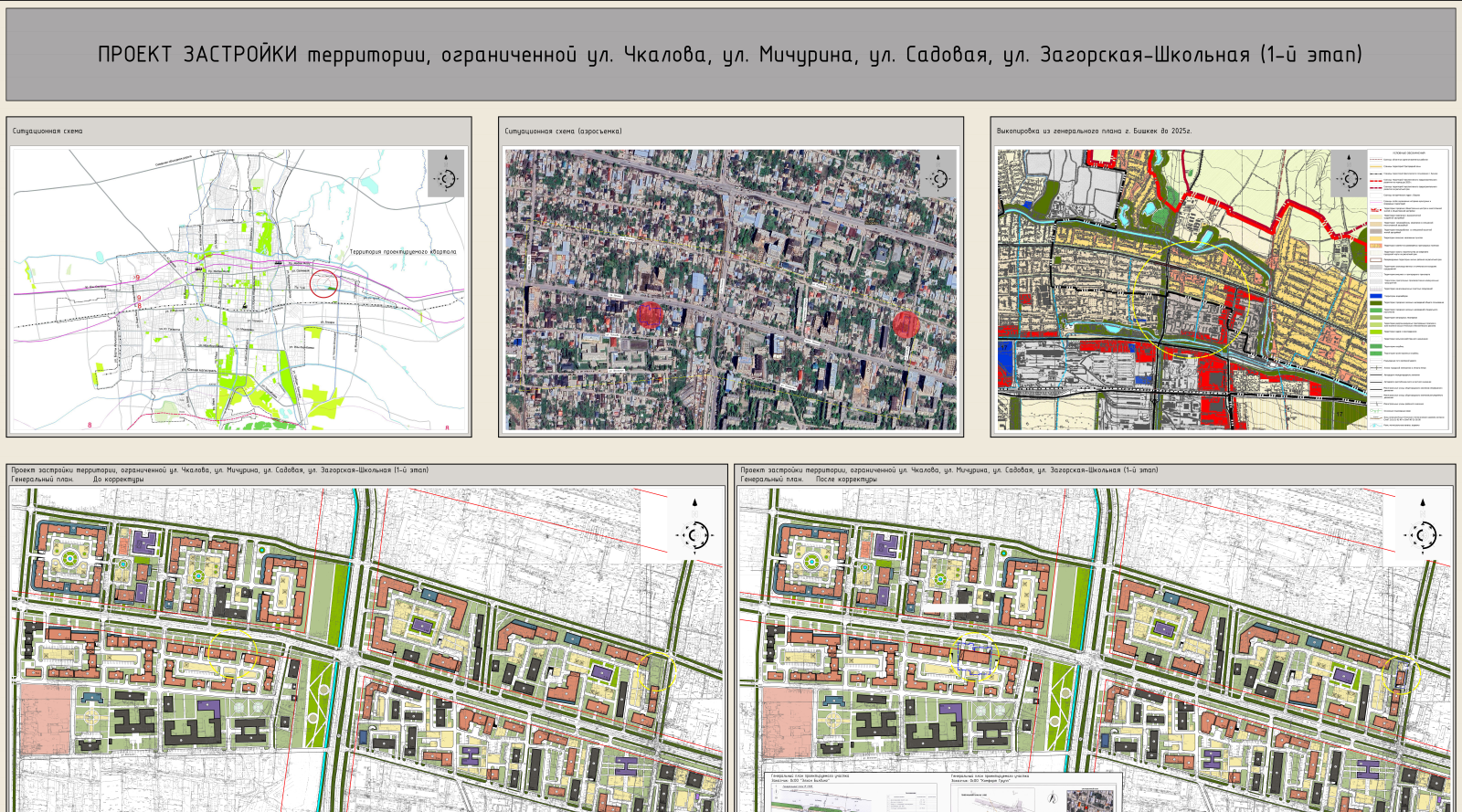Click the large yellow circle on the master plan extract
The height and width of the screenshot is (812, 1462).
[x=1190, y=300]
